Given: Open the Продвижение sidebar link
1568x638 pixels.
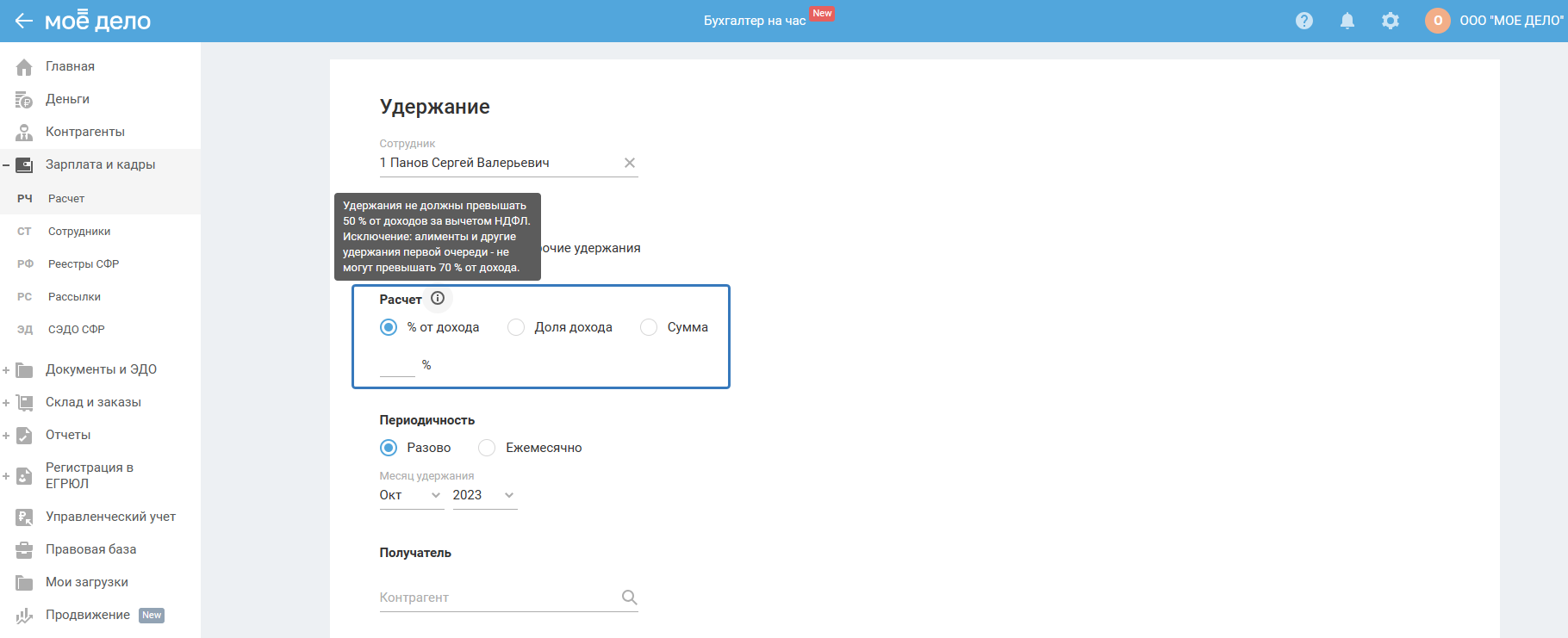Looking at the screenshot, I should 88,615.
